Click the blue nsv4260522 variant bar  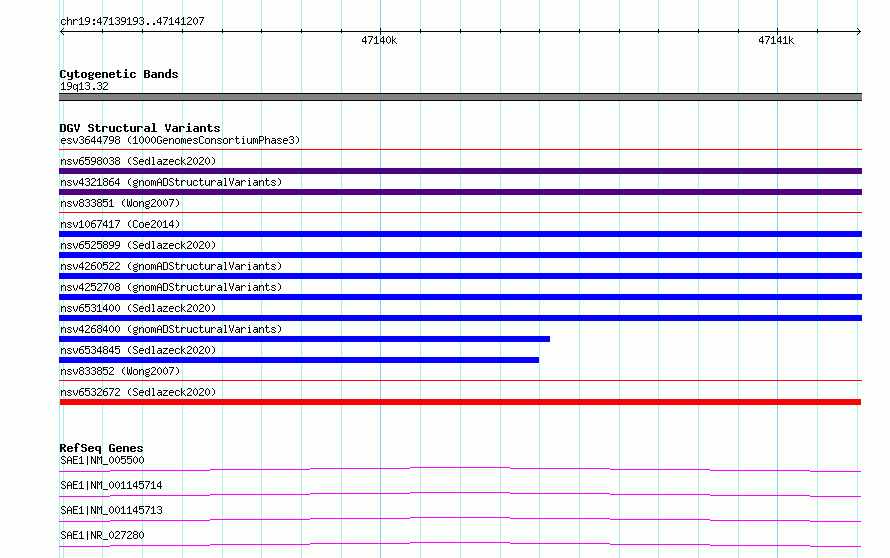[460, 276]
